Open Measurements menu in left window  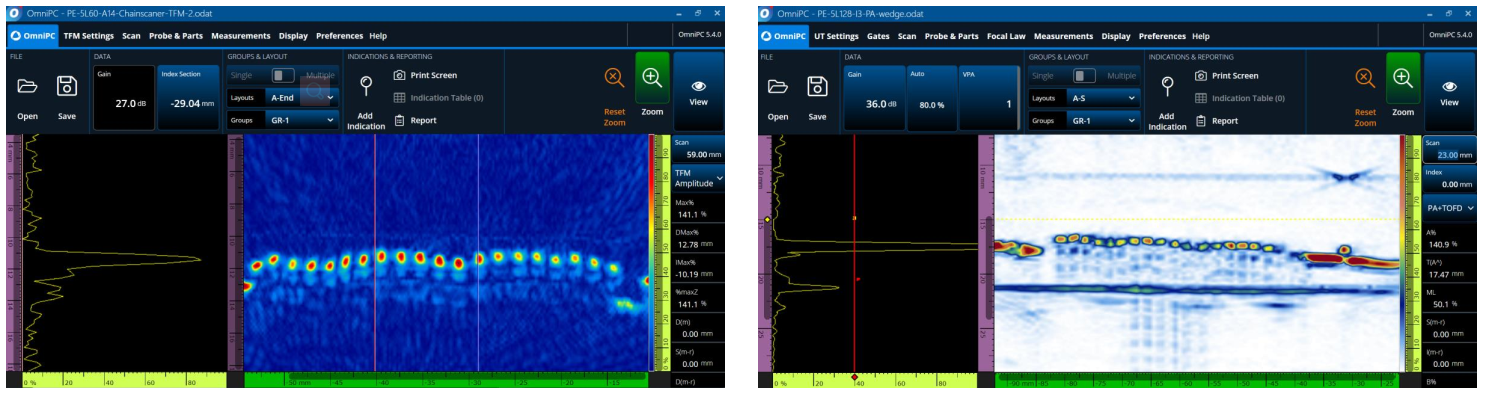pyautogui.click(x=241, y=36)
